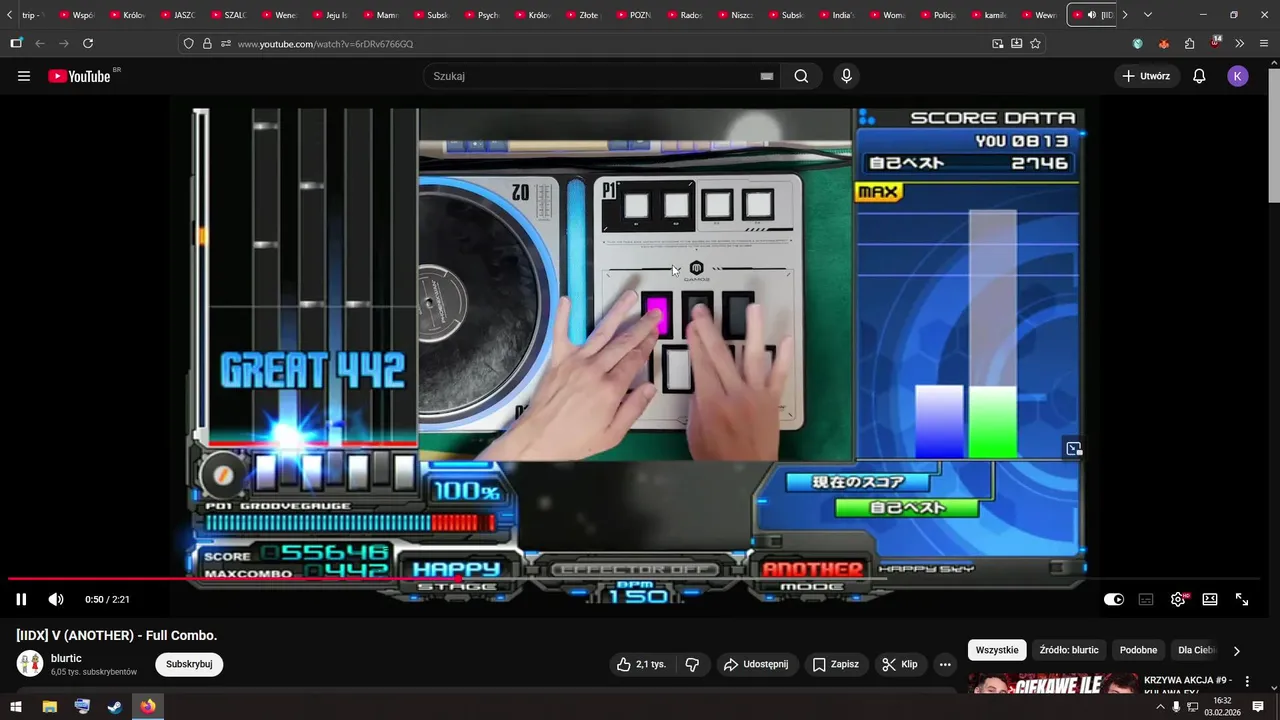Select the Podobne filter chip
This screenshot has height=720, width=1280.
tap(1138, 650)
